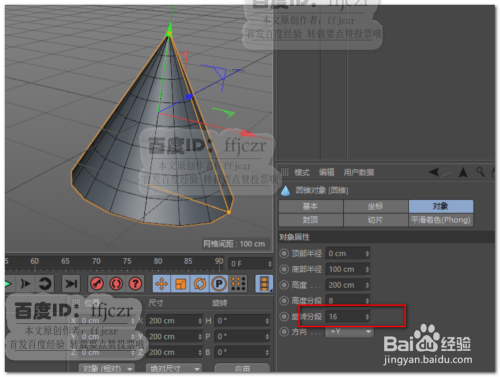Toggle position keyframing move icon

click(162, 284)
